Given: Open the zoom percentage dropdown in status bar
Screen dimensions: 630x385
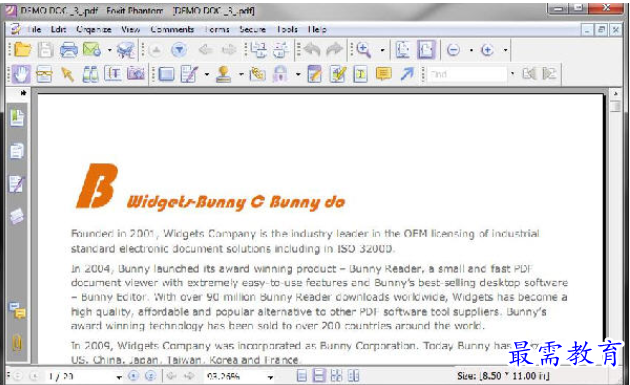Looking at the screenshot, I should pyautogui.click(x=270, y=377).
